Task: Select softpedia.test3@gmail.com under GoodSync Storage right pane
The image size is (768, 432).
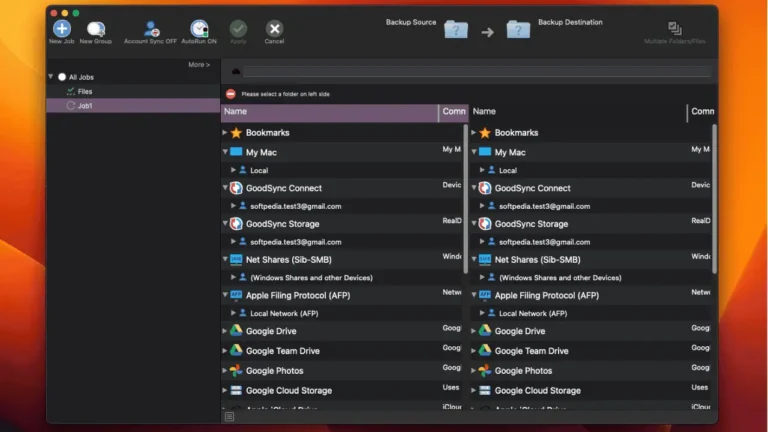Action: (545, 242)
